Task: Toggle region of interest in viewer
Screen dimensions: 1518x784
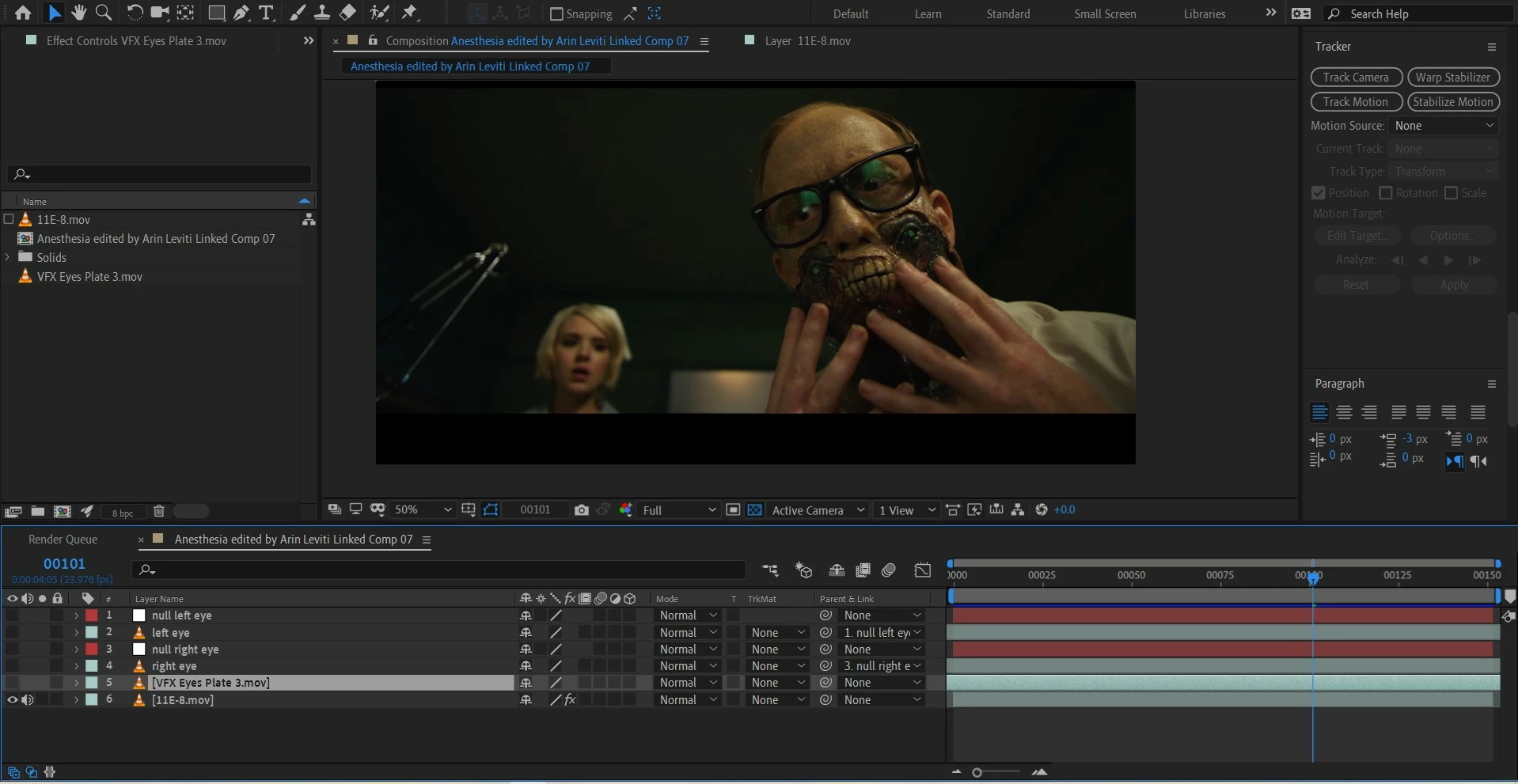Action: pos(733,510)
